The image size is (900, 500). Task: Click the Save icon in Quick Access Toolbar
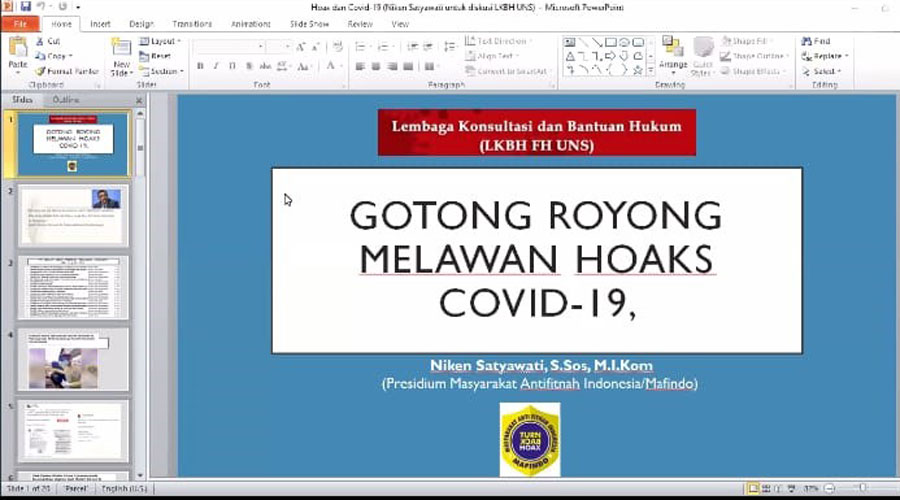(26, 7)
